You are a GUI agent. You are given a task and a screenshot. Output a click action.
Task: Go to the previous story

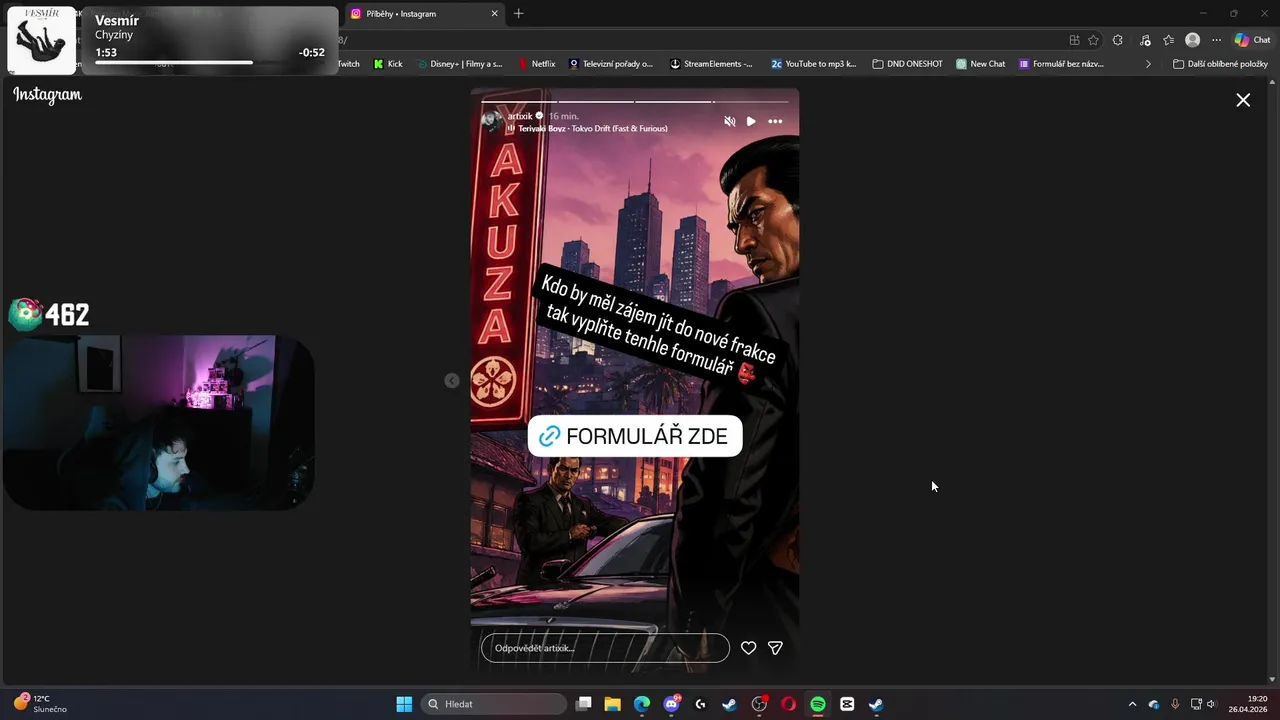click(x=452, y=380)
